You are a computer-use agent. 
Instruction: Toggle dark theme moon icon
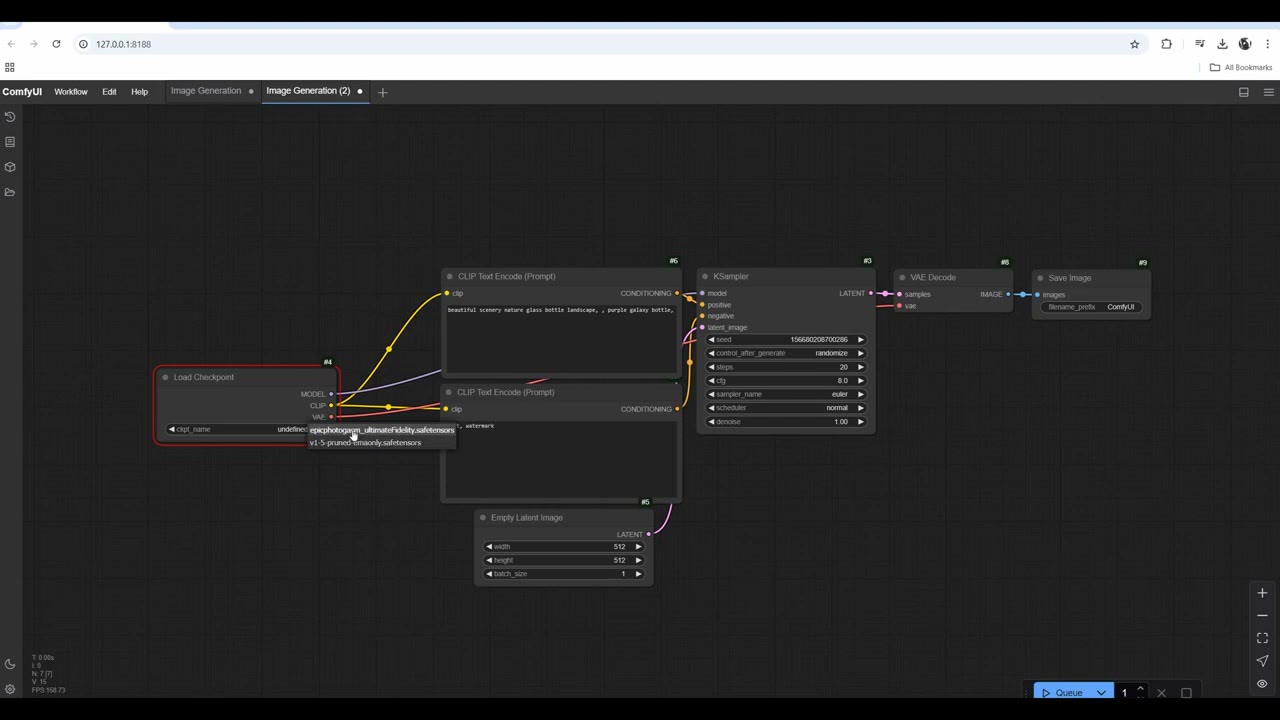pyautogui.click(x=10, y=664)
